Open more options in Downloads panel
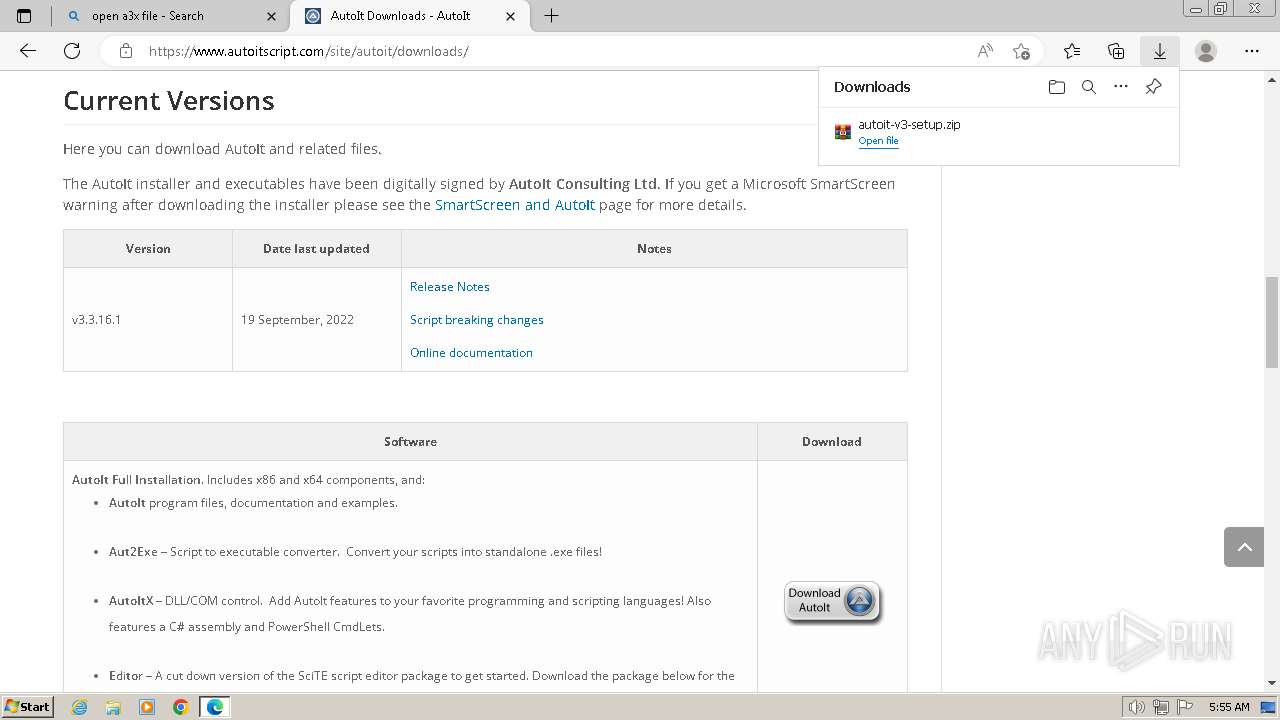Screen dimensions: 1280x720 click(1121, 87)
